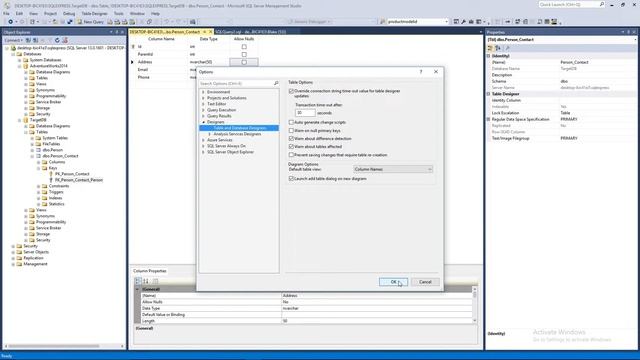Viewport: 640px width, 360px height.
Task: Click the search magnifier in Quick Launch box
Action: (602, 4)
